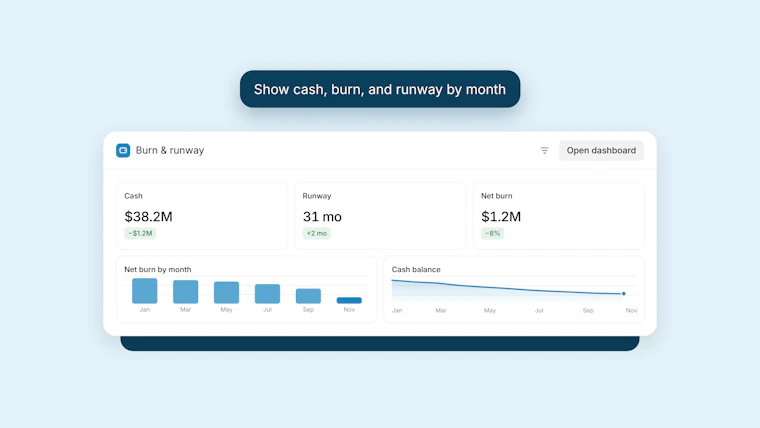Screen dimensions: 760x428
Task: Click the prompt bubble Show cash, burn, and runway
Action: click(380, 89)
